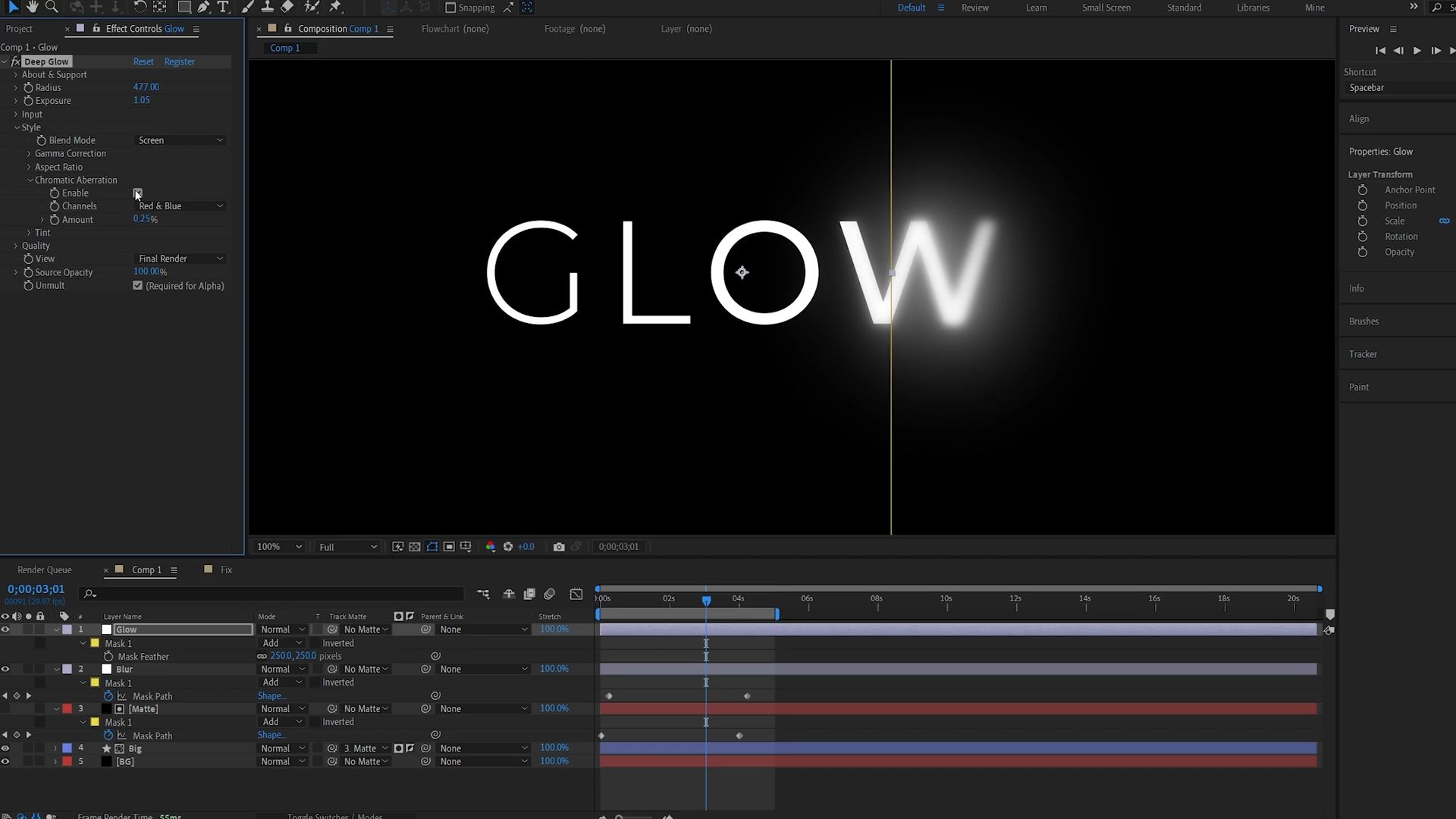The image size is (1456, 819).
Task: Open the Channels Red & Blue dropdown
Action: tap(180, 206)
